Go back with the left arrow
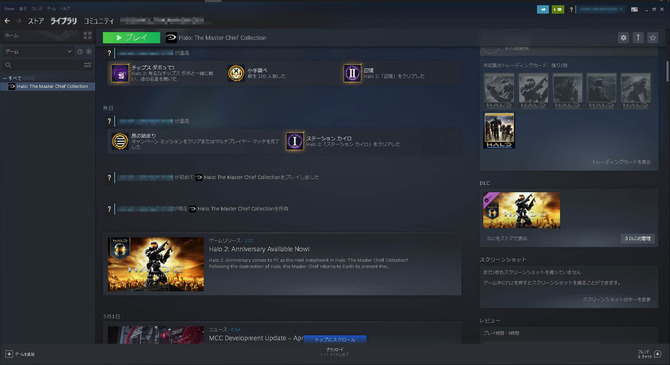This screenshot has width=670, height=365. (7, 21)
